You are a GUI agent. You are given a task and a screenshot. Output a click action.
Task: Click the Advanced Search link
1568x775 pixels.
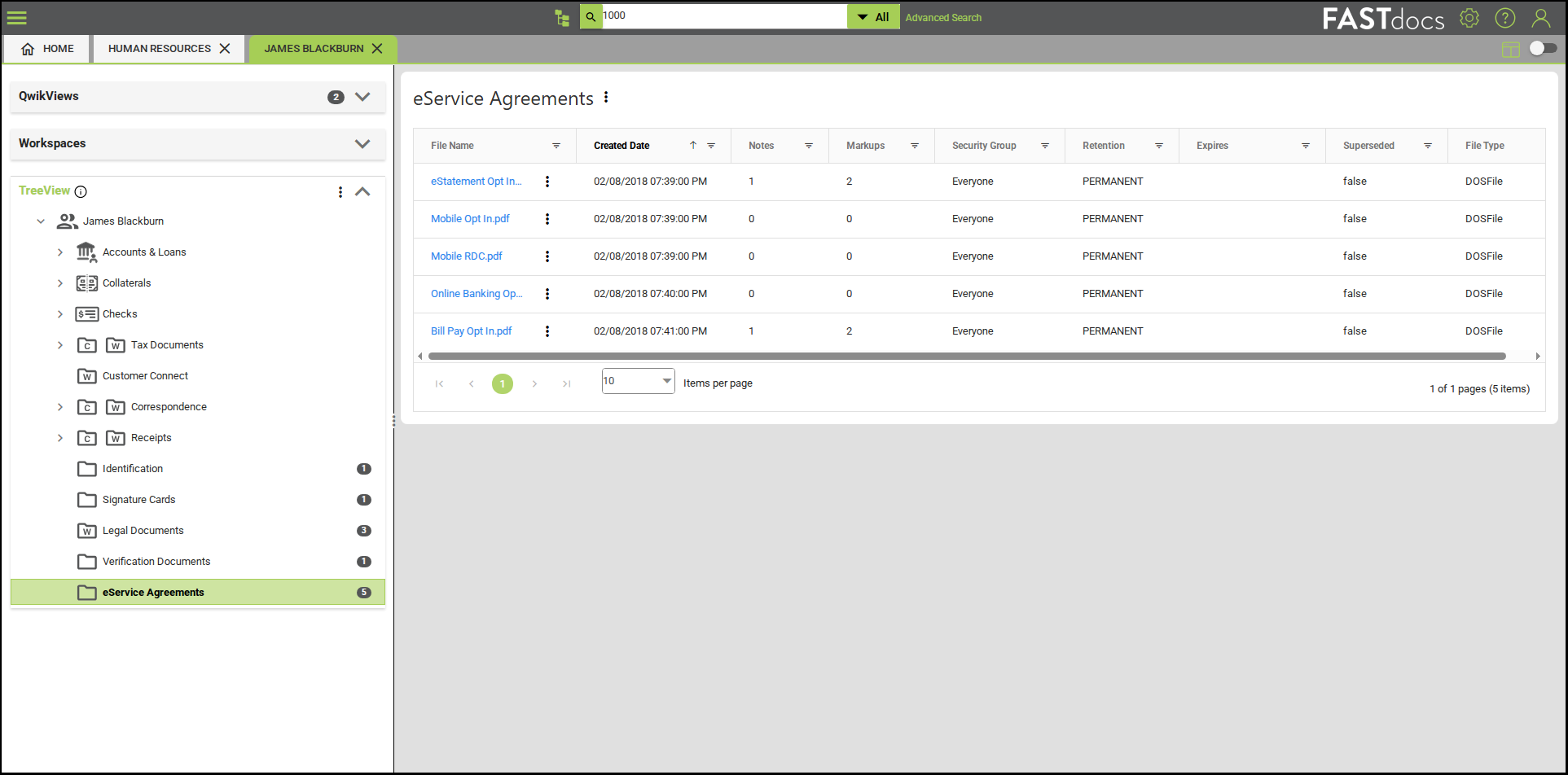click(x=942, y=16)
